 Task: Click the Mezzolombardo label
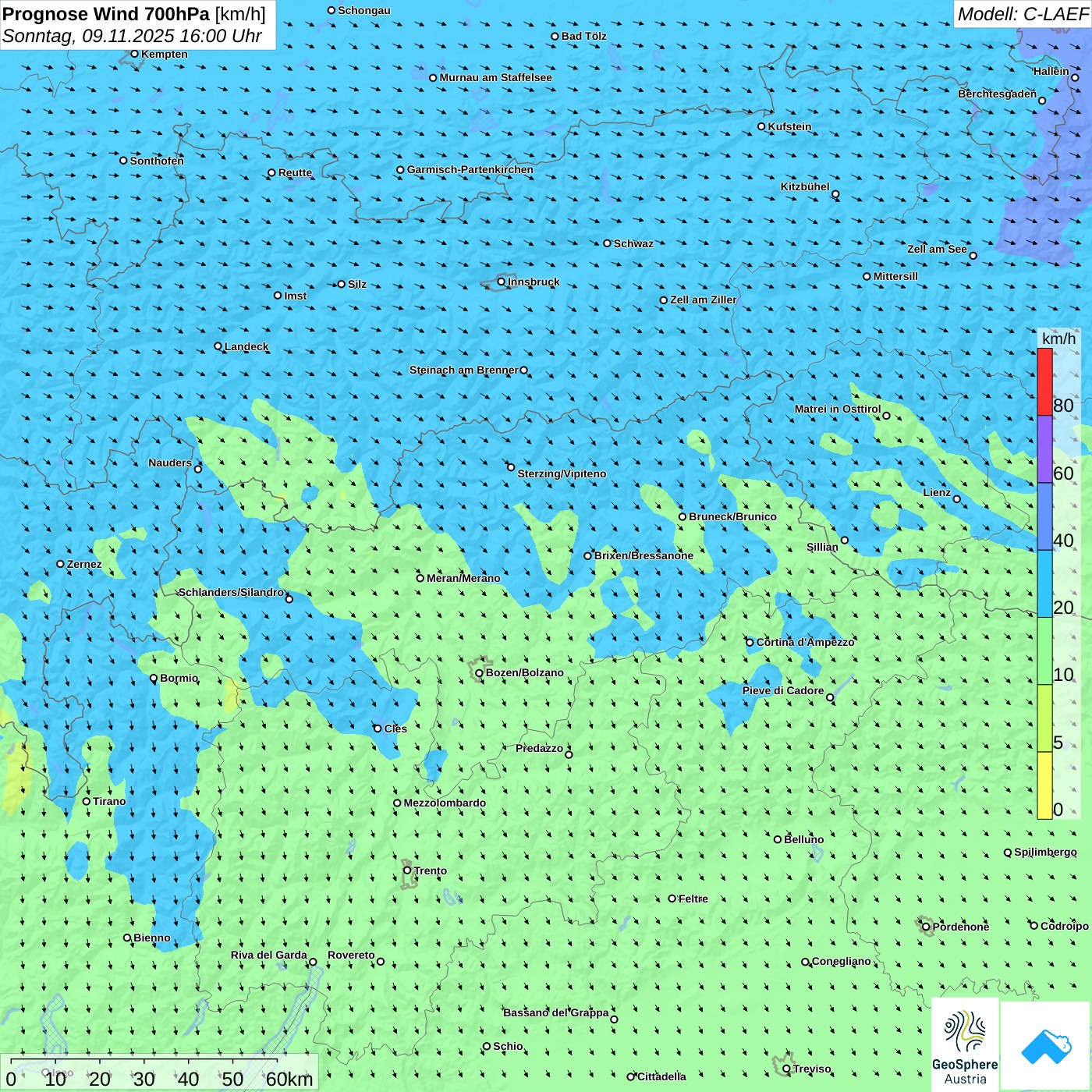(x=445, y=803)
